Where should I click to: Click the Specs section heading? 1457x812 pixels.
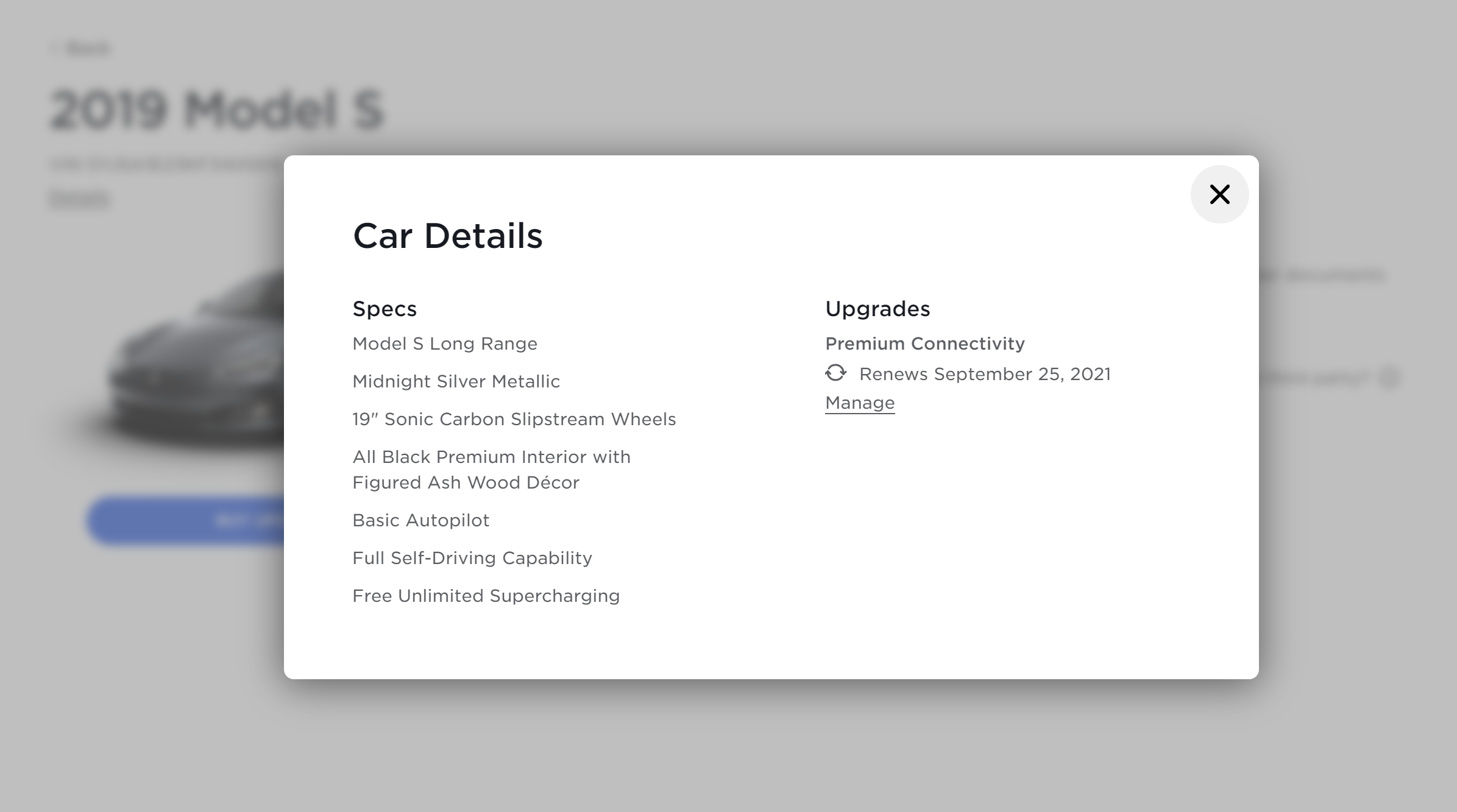click(x=385, y=309)
